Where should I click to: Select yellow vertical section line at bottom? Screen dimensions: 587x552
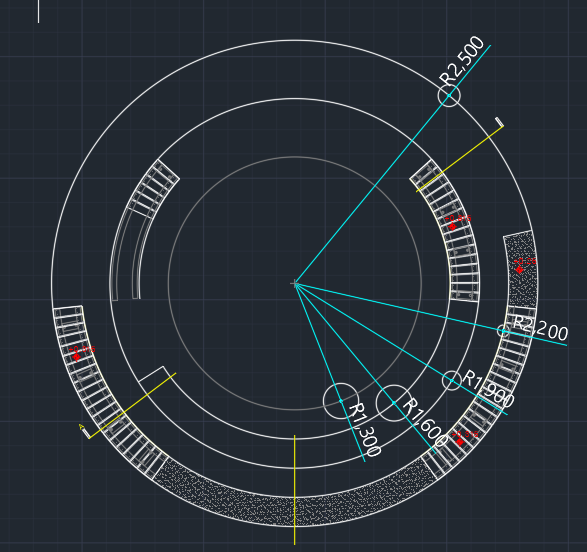[x=295, y=490]
